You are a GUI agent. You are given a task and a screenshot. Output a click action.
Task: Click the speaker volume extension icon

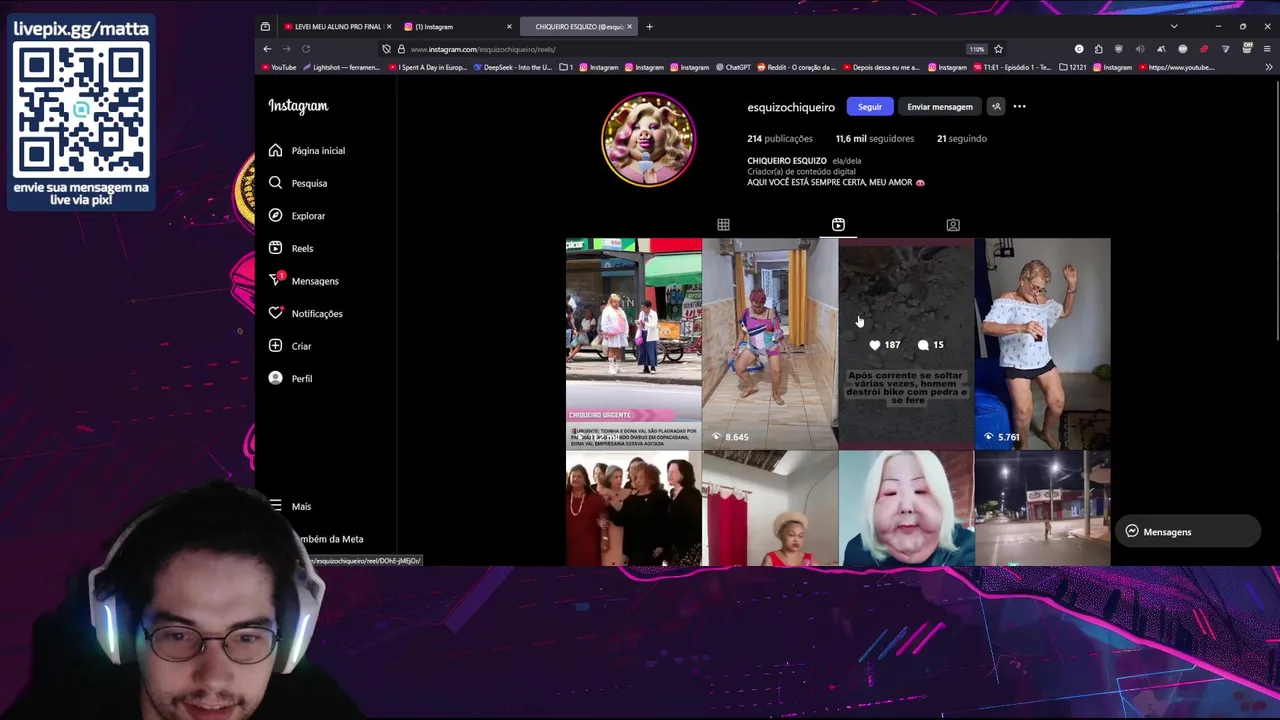tap(1140, 49)
